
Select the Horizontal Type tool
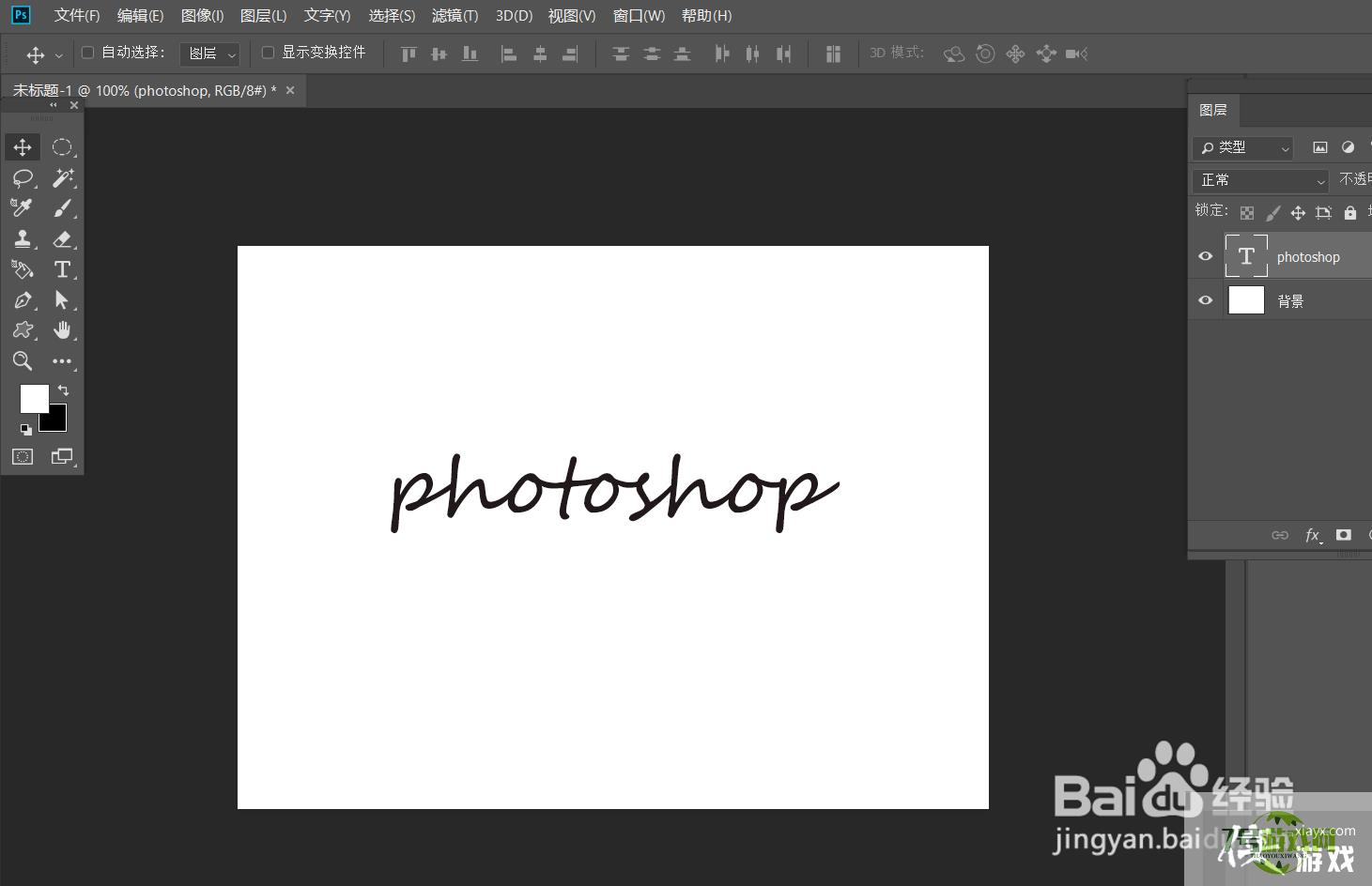[x=62, y=269]
